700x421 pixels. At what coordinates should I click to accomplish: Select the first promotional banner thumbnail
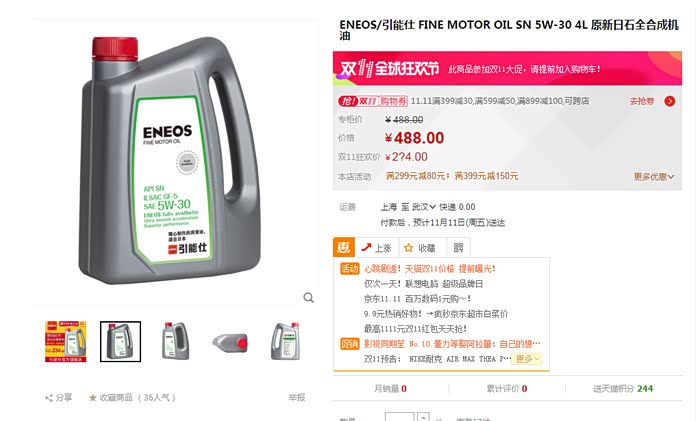(66, 342)
